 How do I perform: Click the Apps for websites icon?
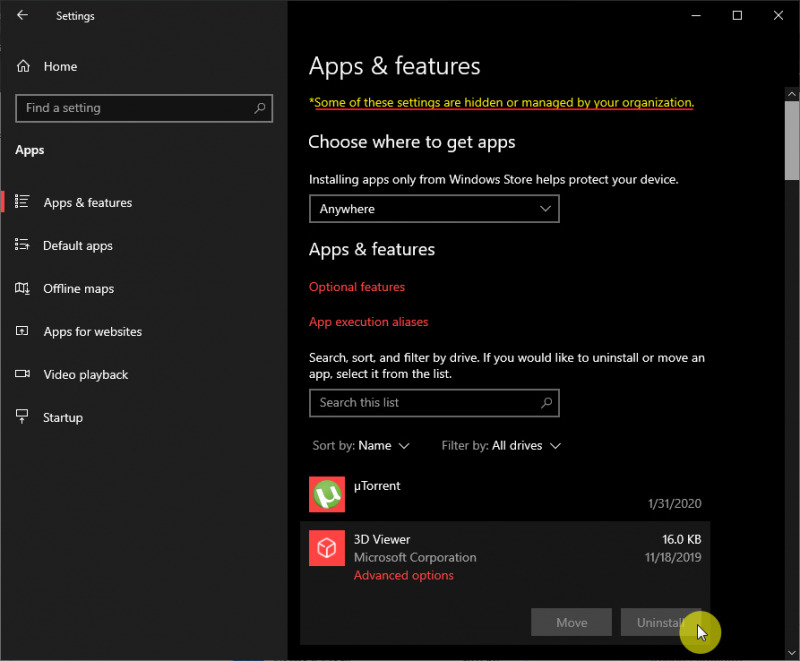(x=22, y=331)
